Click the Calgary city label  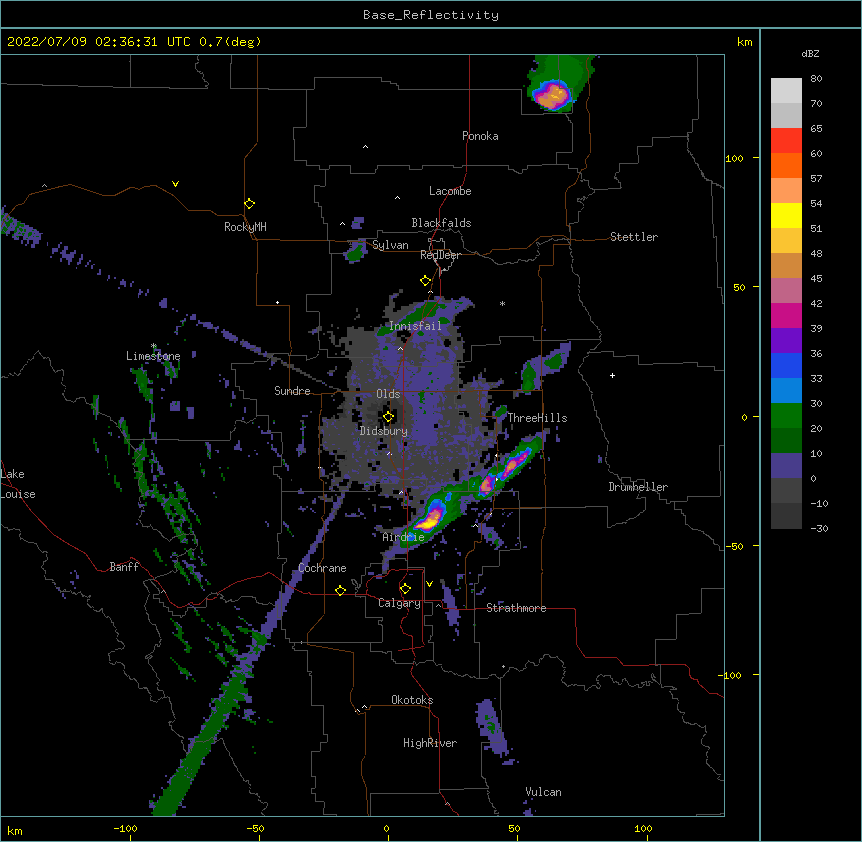click(x=399, y=603)
